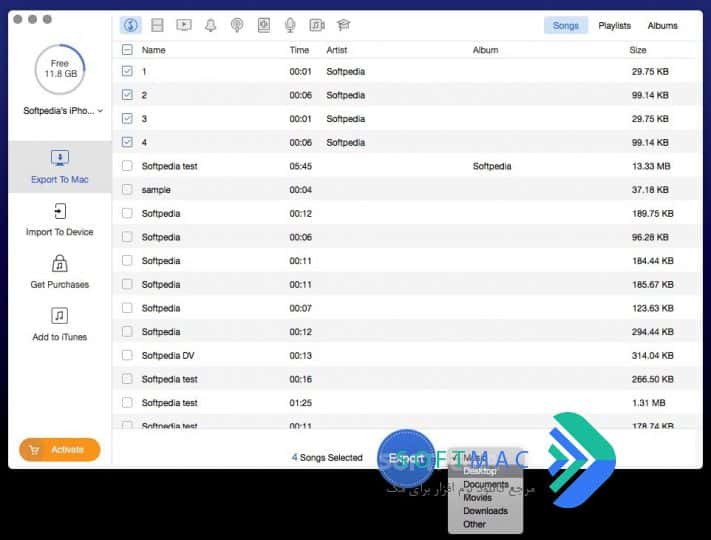Choose Music in export destination menu
The height and width of the screenshot is (540, 711).
(x=485, y=458)
